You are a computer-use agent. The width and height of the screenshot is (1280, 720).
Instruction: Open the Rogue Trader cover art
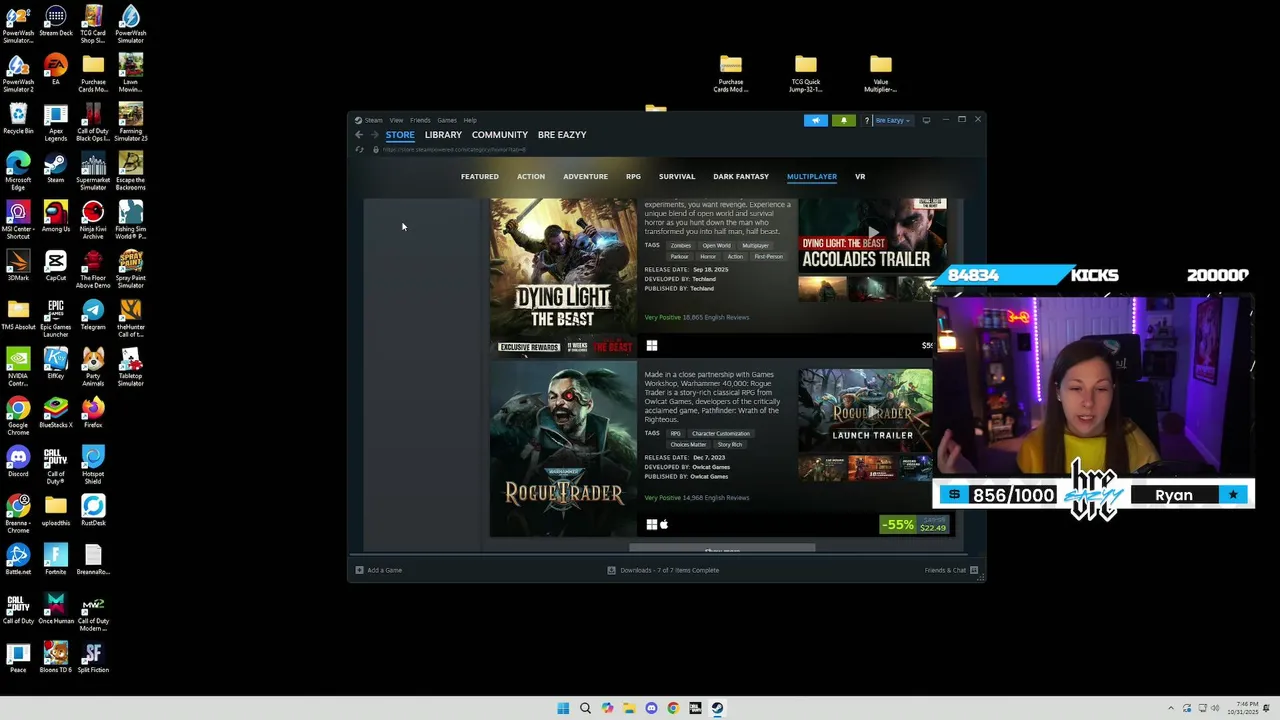click(x=563, y=449)
